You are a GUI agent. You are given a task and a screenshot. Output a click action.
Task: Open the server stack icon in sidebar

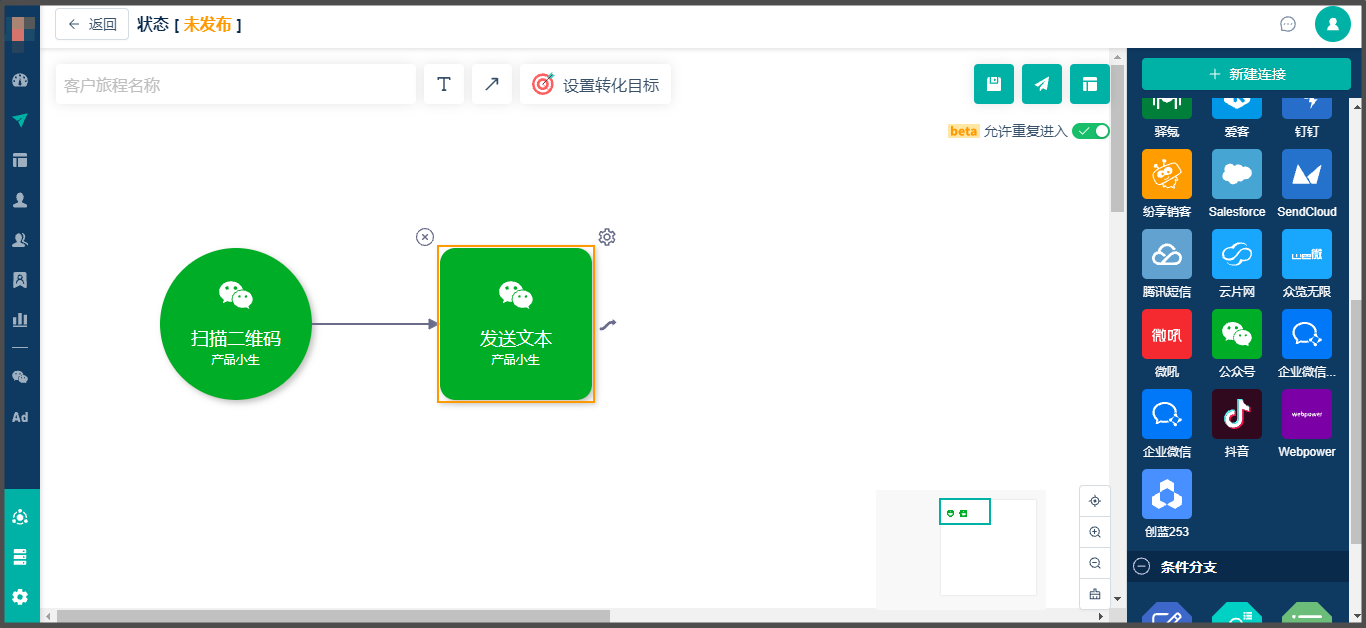20,557
